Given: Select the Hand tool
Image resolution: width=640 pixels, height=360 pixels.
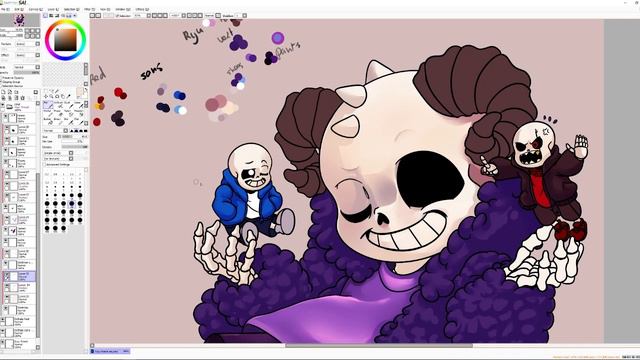Looking at the screenshot, I should [x=62, y=97].
